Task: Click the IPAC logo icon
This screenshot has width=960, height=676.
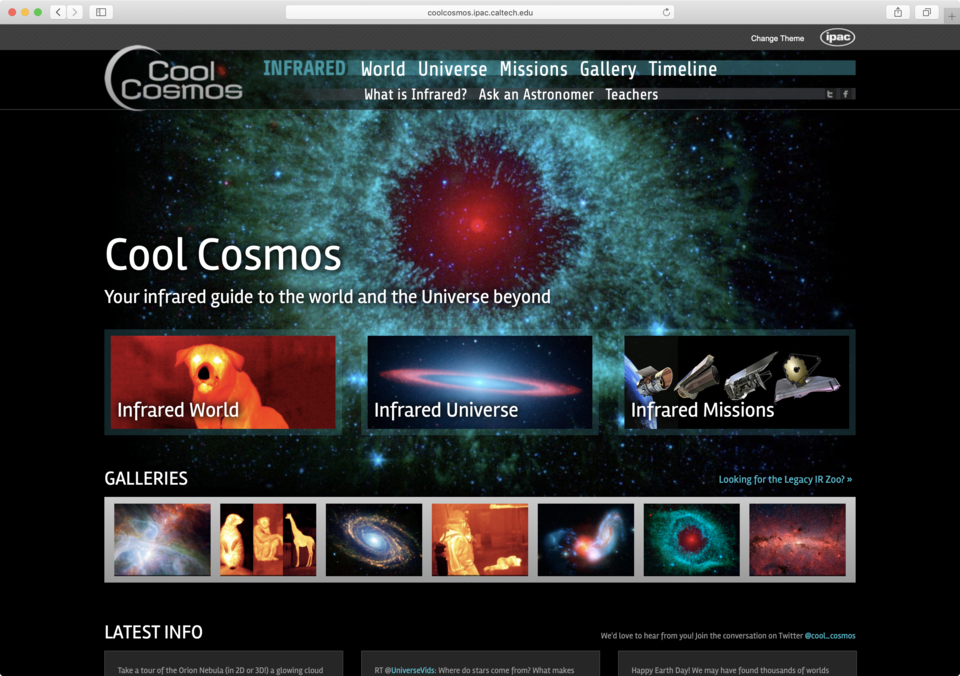Action: [x=837, y=38]
